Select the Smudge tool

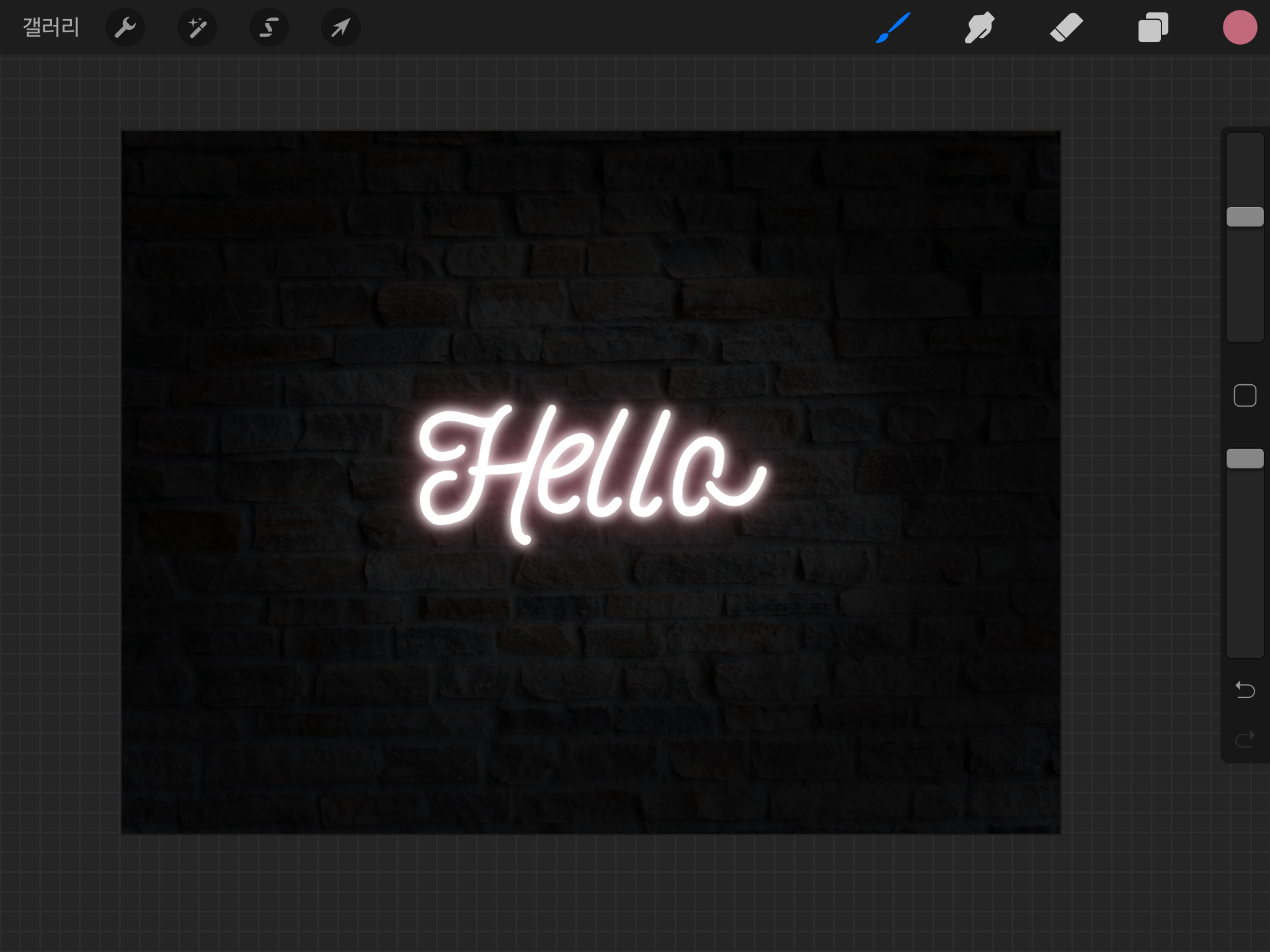[x=979, y=28]
